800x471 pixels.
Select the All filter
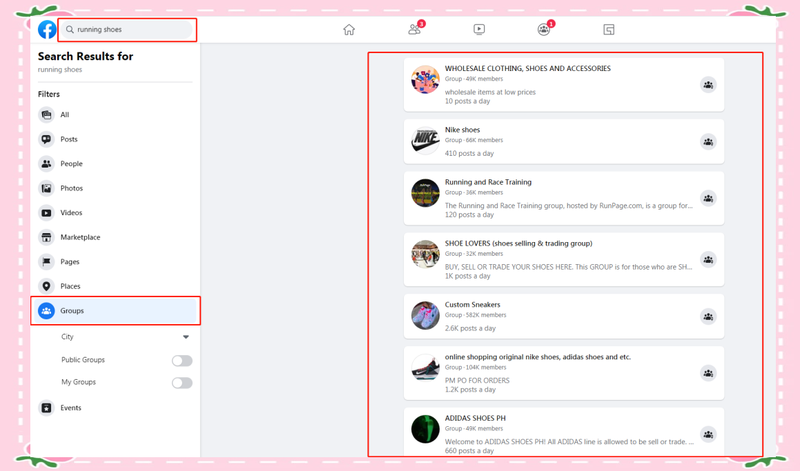click(x=115, y=115)
